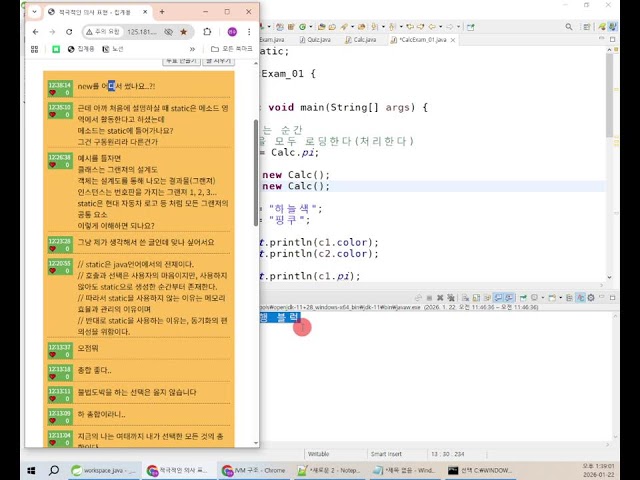The width and height of the screenshot is (640, 480).
Task: Open a new Chrome tab
Action: (x=162, y=12)
